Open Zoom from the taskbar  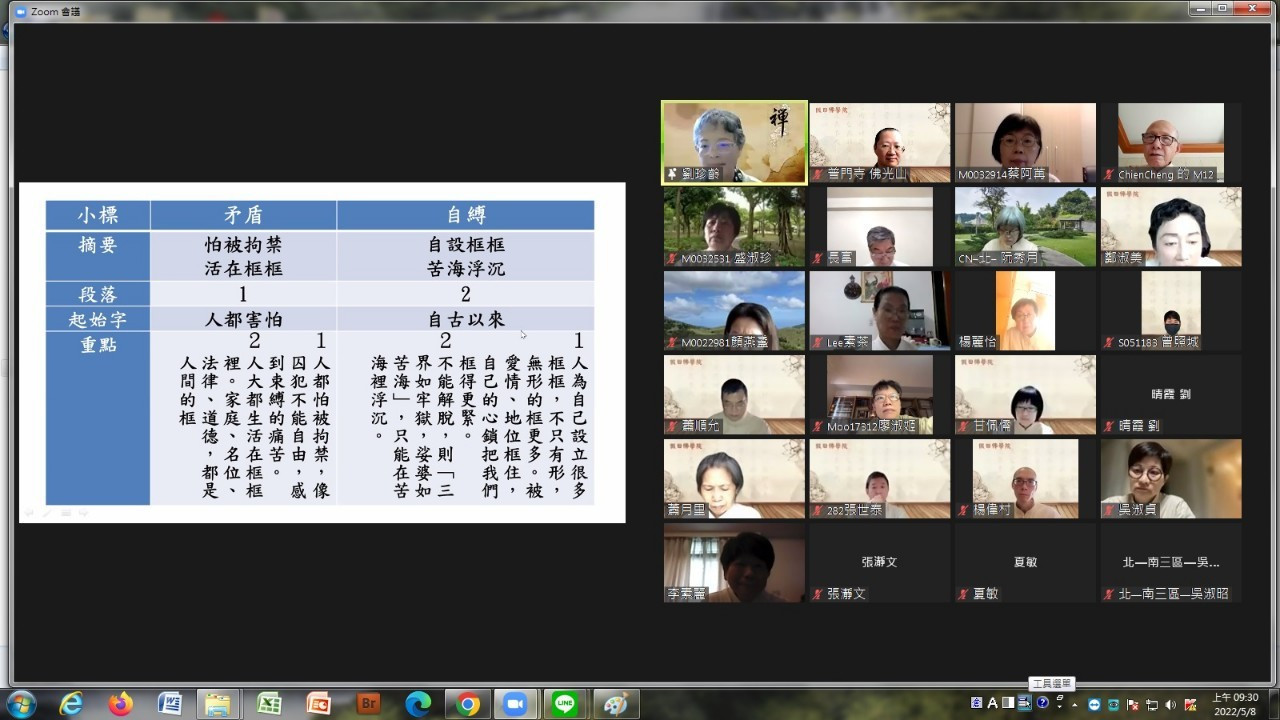(x=515, y=704)
